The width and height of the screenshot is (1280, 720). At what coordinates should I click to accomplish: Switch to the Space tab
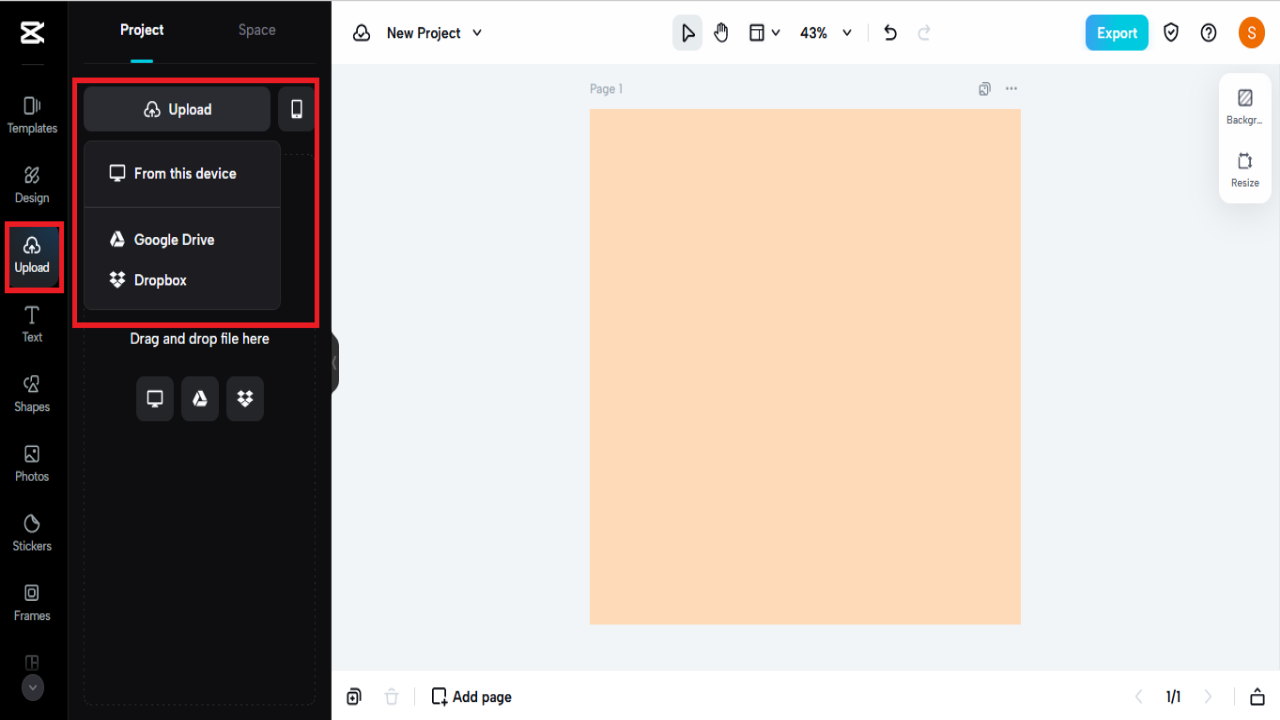coord(256,29)
